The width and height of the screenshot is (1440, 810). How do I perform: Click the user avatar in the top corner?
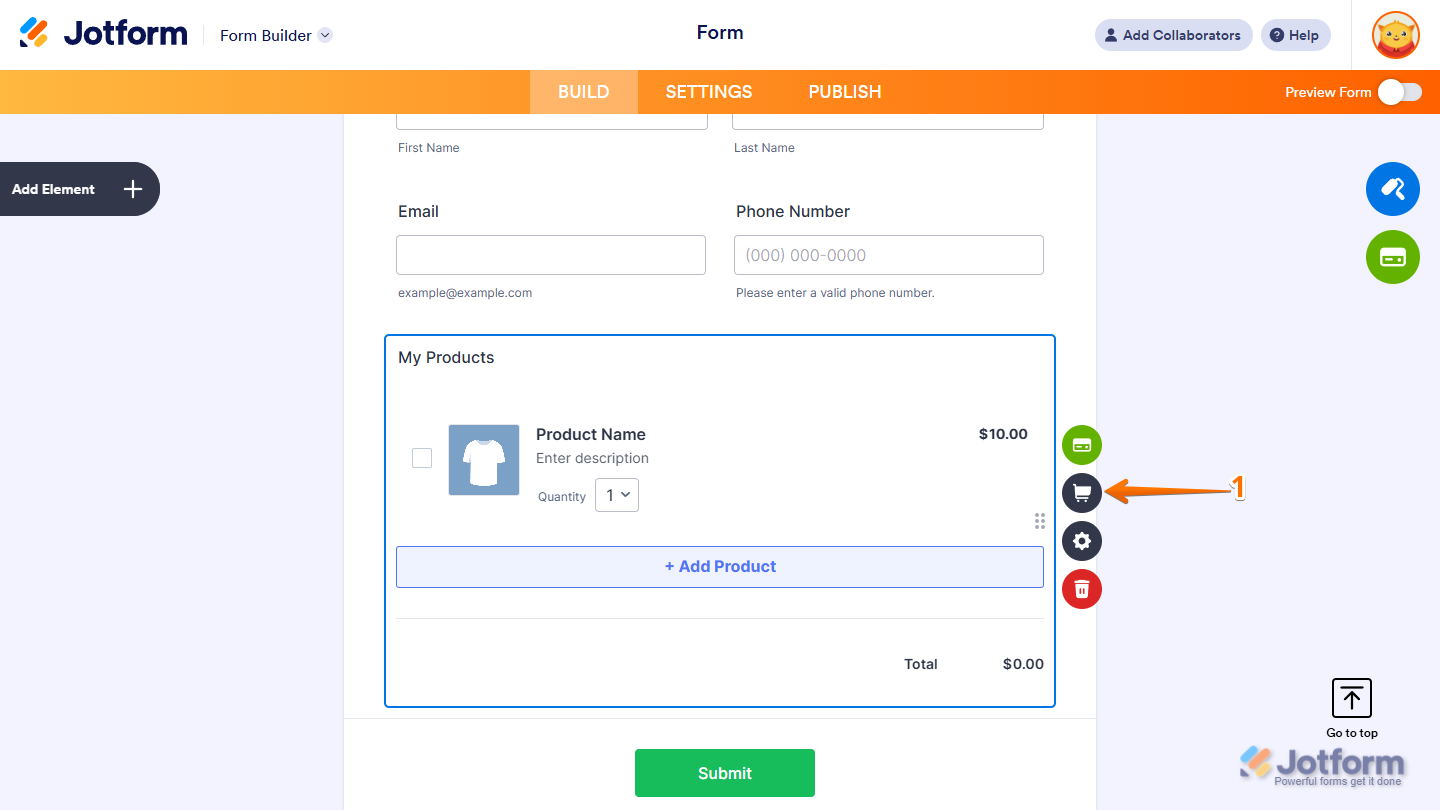1395,35
